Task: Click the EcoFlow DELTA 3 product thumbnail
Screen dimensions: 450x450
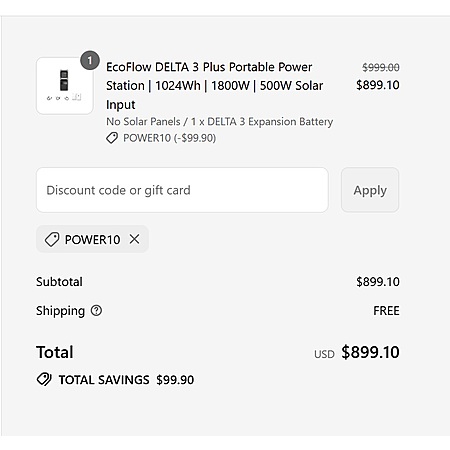Action: click(65, 86)
